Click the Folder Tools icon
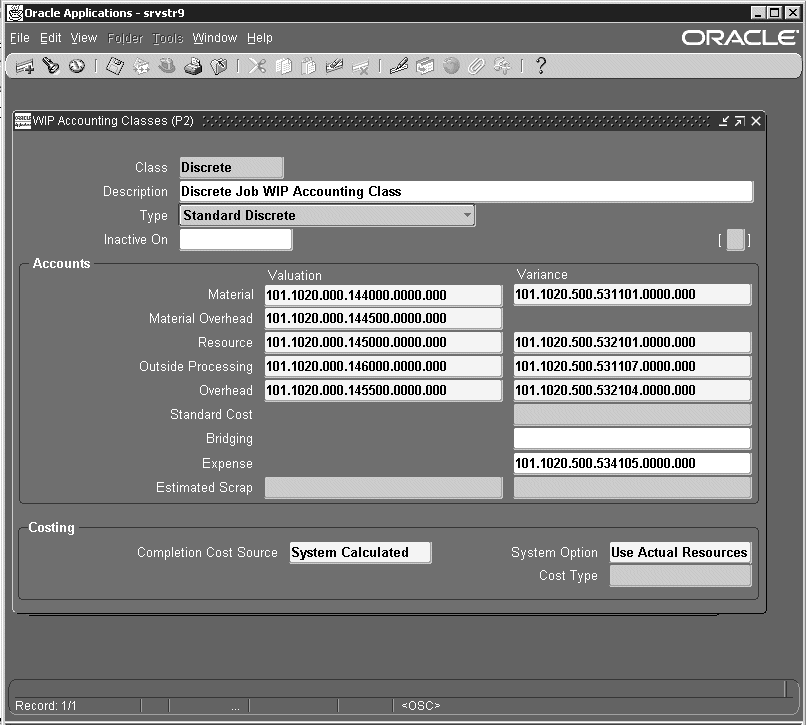This screenshot has height=725, width=806. click(502, 66)
